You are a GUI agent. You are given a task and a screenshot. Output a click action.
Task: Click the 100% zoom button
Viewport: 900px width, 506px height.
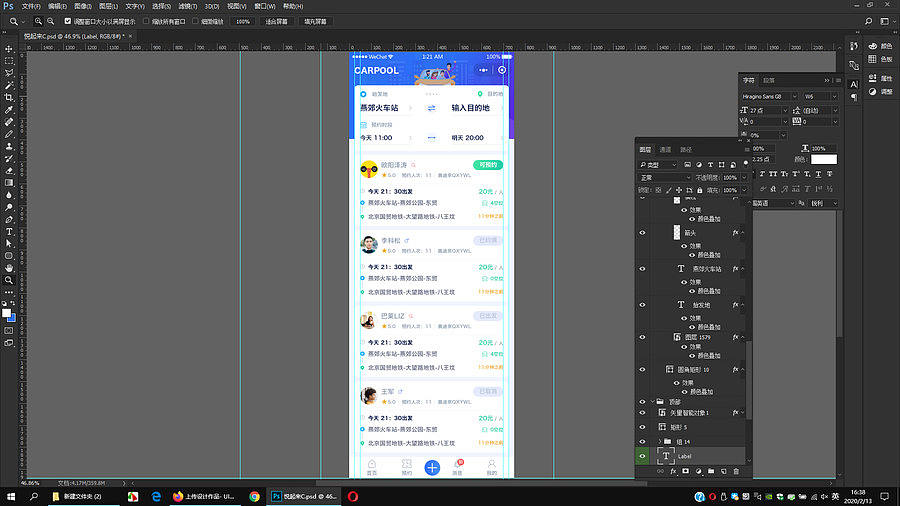point(243,21)
